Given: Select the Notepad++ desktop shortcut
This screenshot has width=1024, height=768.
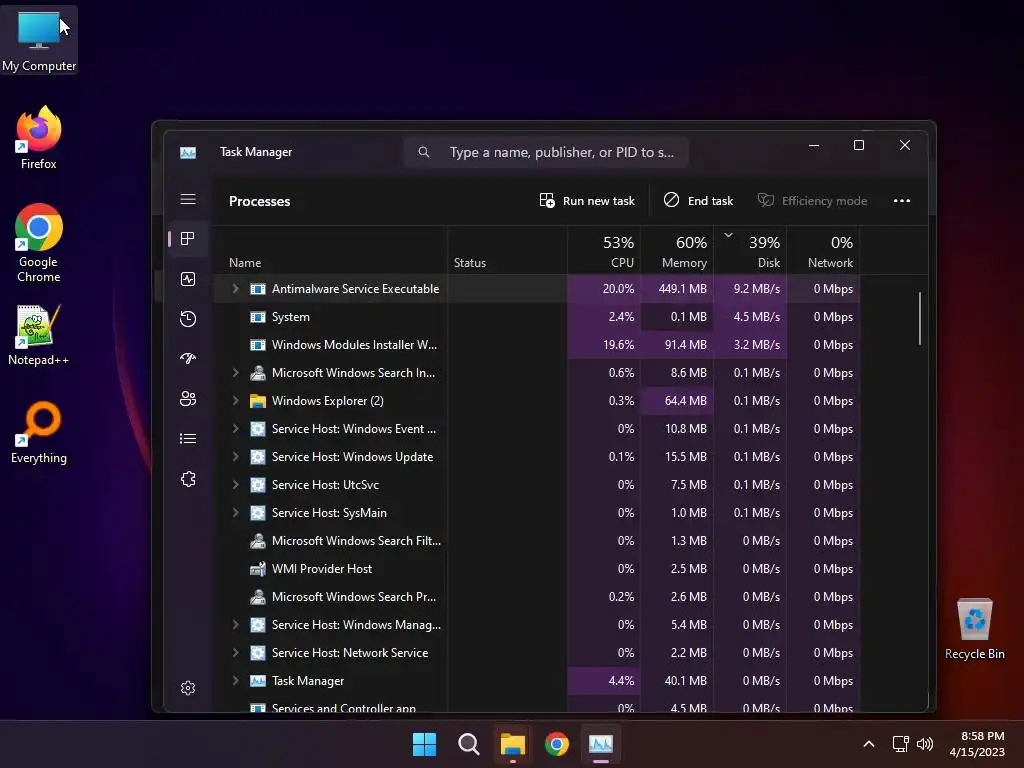Looking at the screenshot, I should pyautogui.click(x=39, y=335).
